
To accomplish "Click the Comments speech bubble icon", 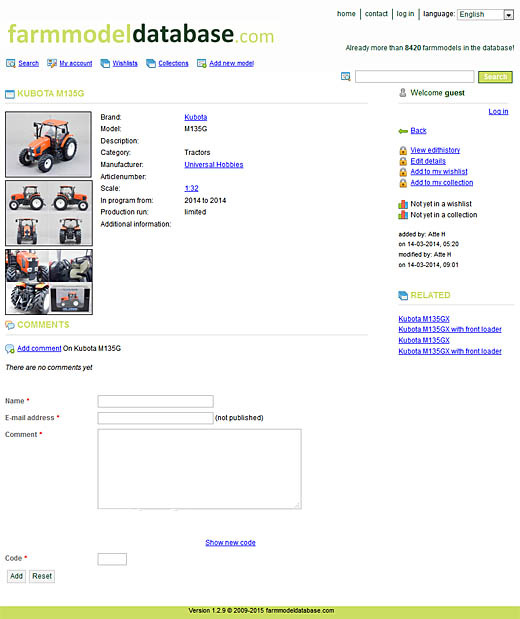I will 10,325.
